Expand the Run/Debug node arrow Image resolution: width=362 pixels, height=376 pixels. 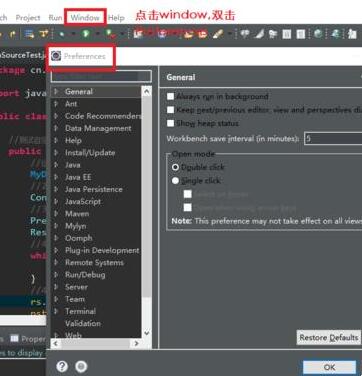pos(56,275)
